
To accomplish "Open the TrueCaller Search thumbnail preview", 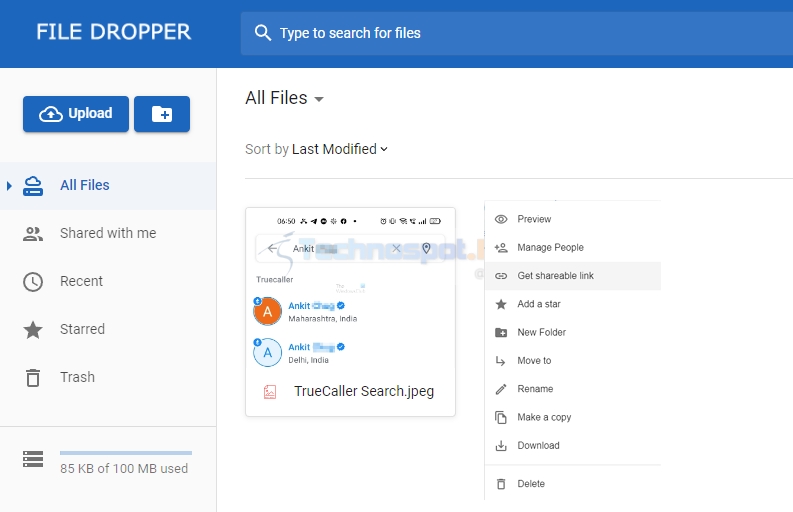I will click(350, 291).
